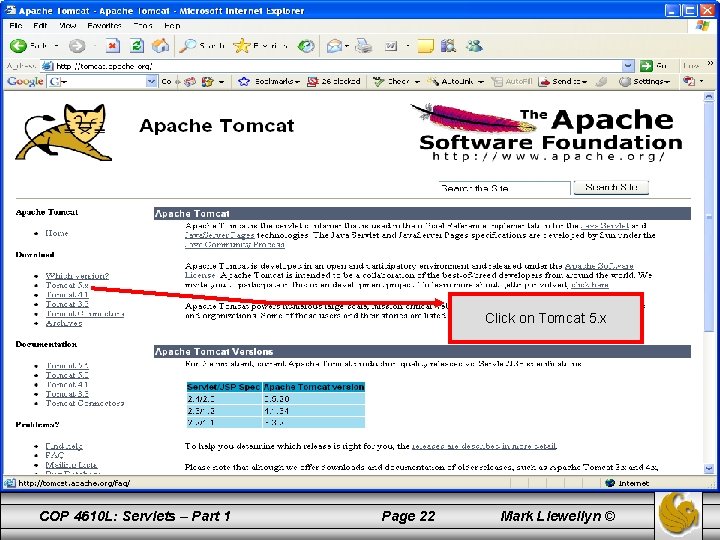Click the Mailing Lists link
720x540 pixels.
(x=71, y=465)
